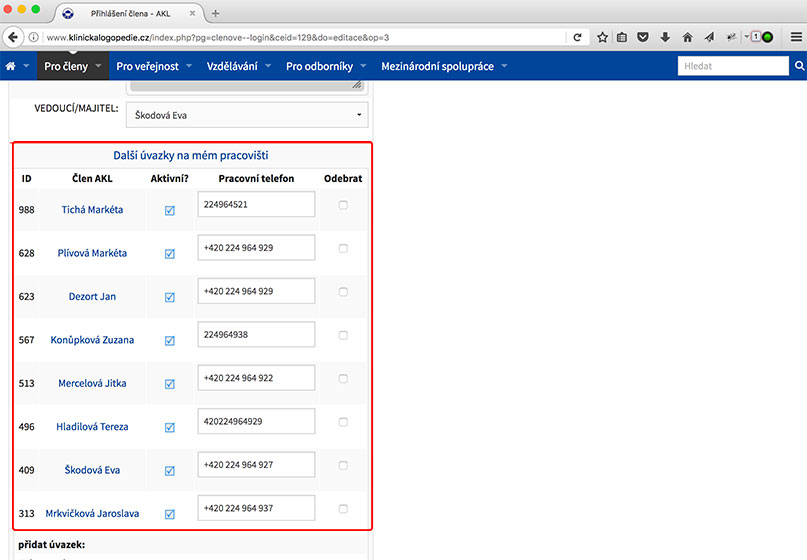Image resolution: width=807 pixels, height=560 pixels.
Task: Click the search magnifier next to Hledat
Action: click(799, 66)
